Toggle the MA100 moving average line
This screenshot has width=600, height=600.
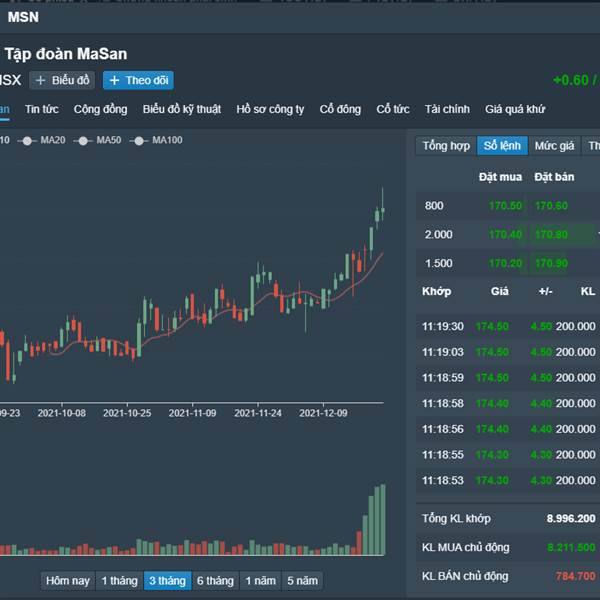(156, 140)
